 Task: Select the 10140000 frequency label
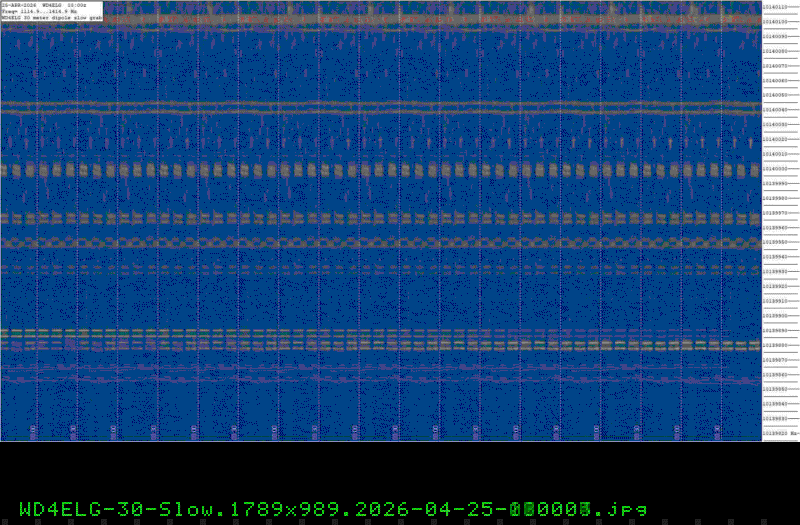(x=774, y=169)
